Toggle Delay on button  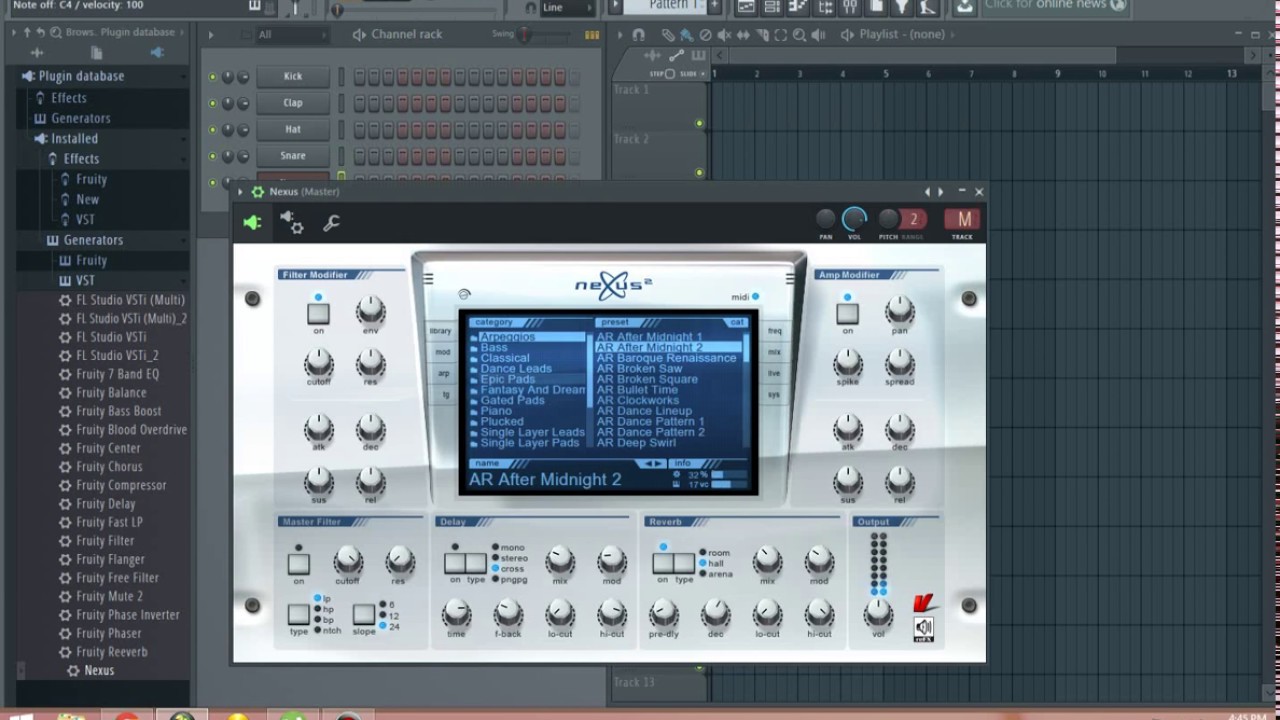pos(455,563)
